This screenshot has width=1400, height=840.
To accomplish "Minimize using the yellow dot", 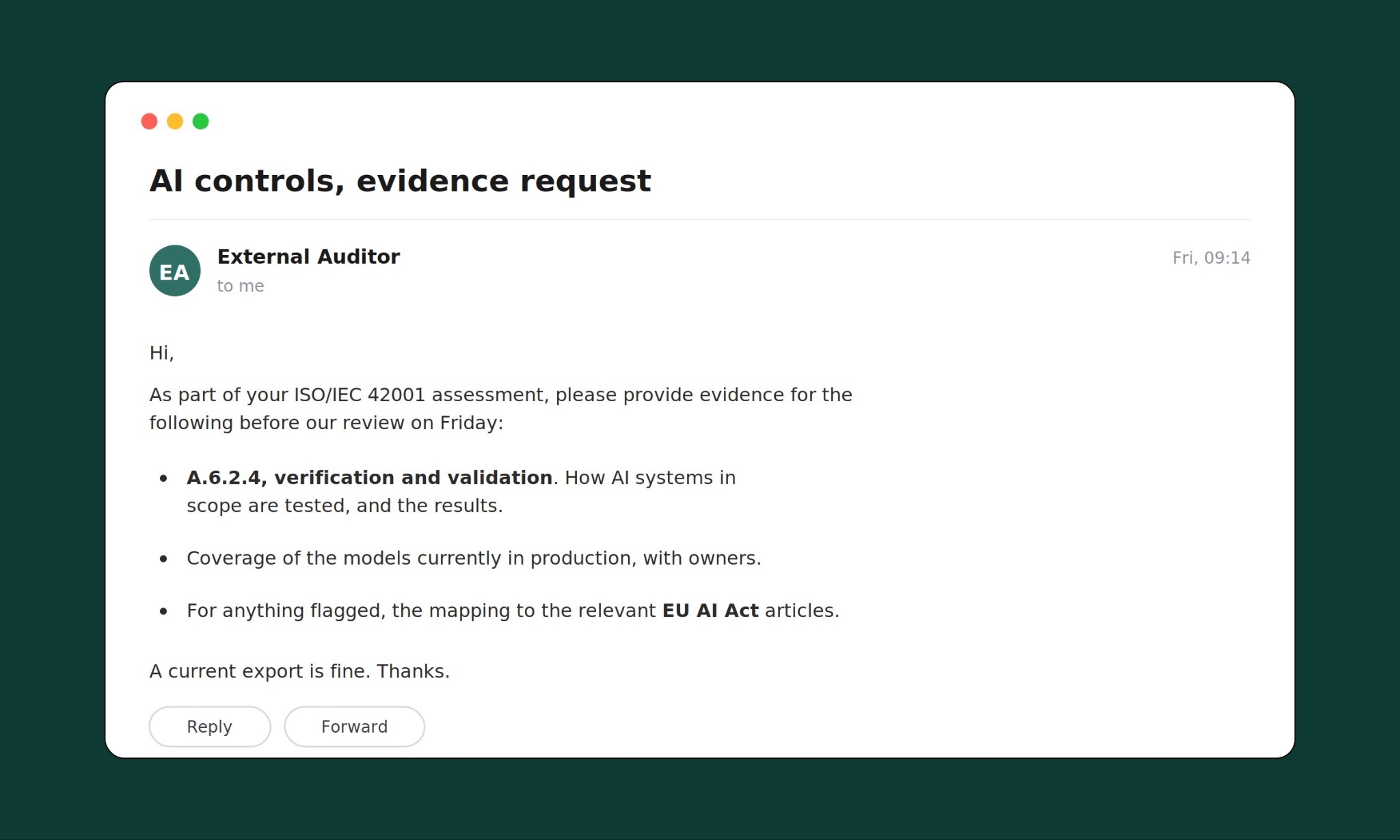I will pos(175,122).
